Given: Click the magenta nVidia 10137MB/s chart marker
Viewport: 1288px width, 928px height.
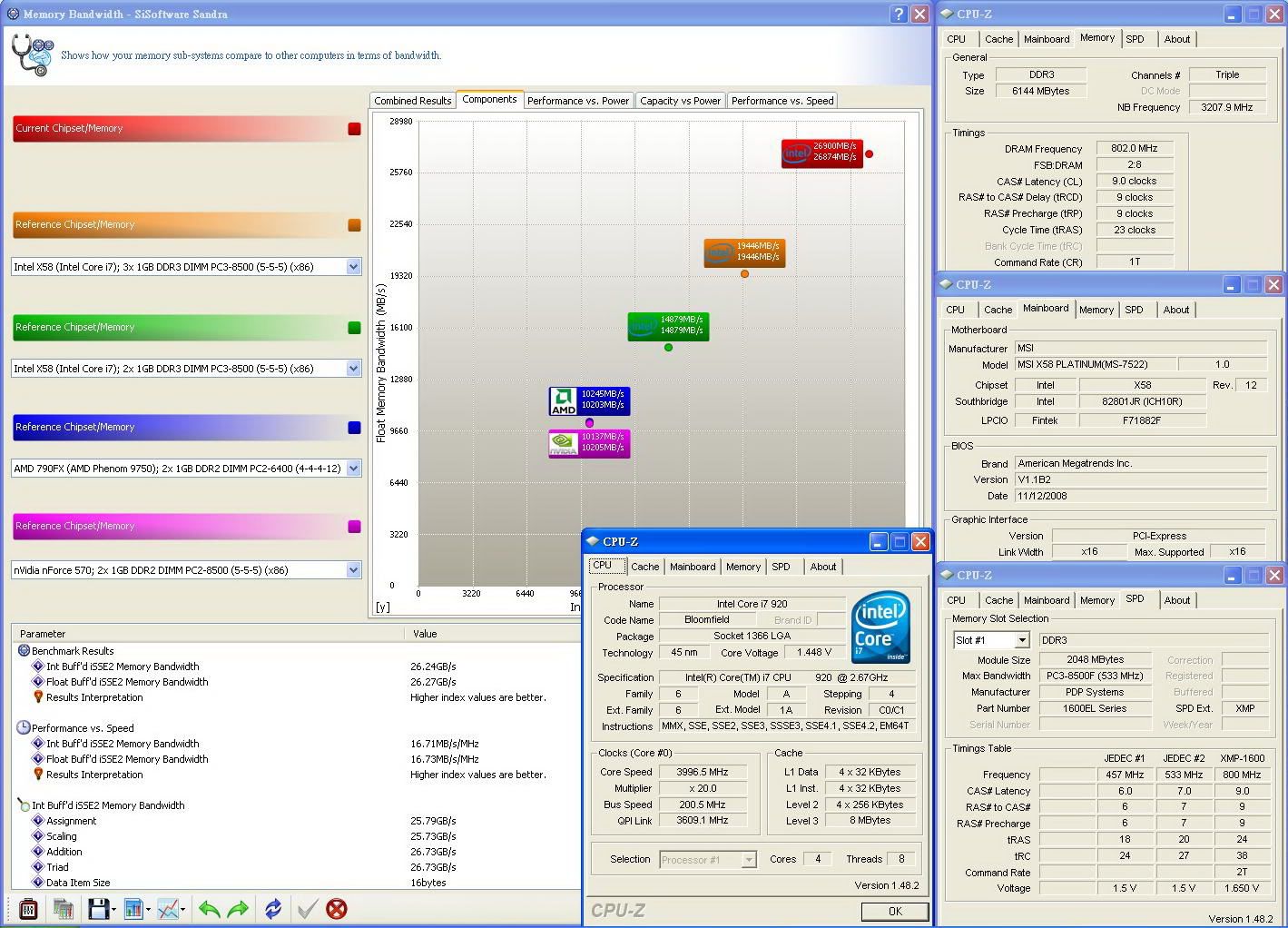Looking at the screenshot, I should pos(589,443).
